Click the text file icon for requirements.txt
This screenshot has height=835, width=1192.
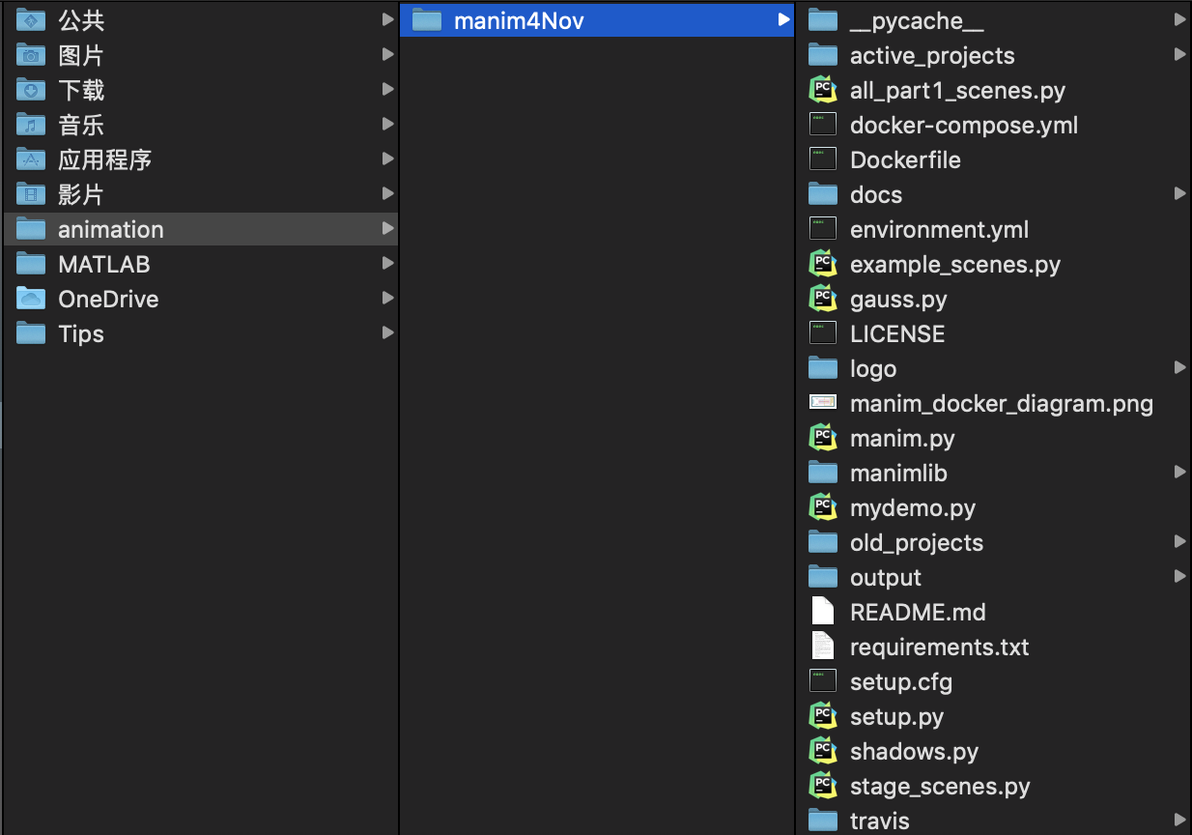click(x=822, y=647)
